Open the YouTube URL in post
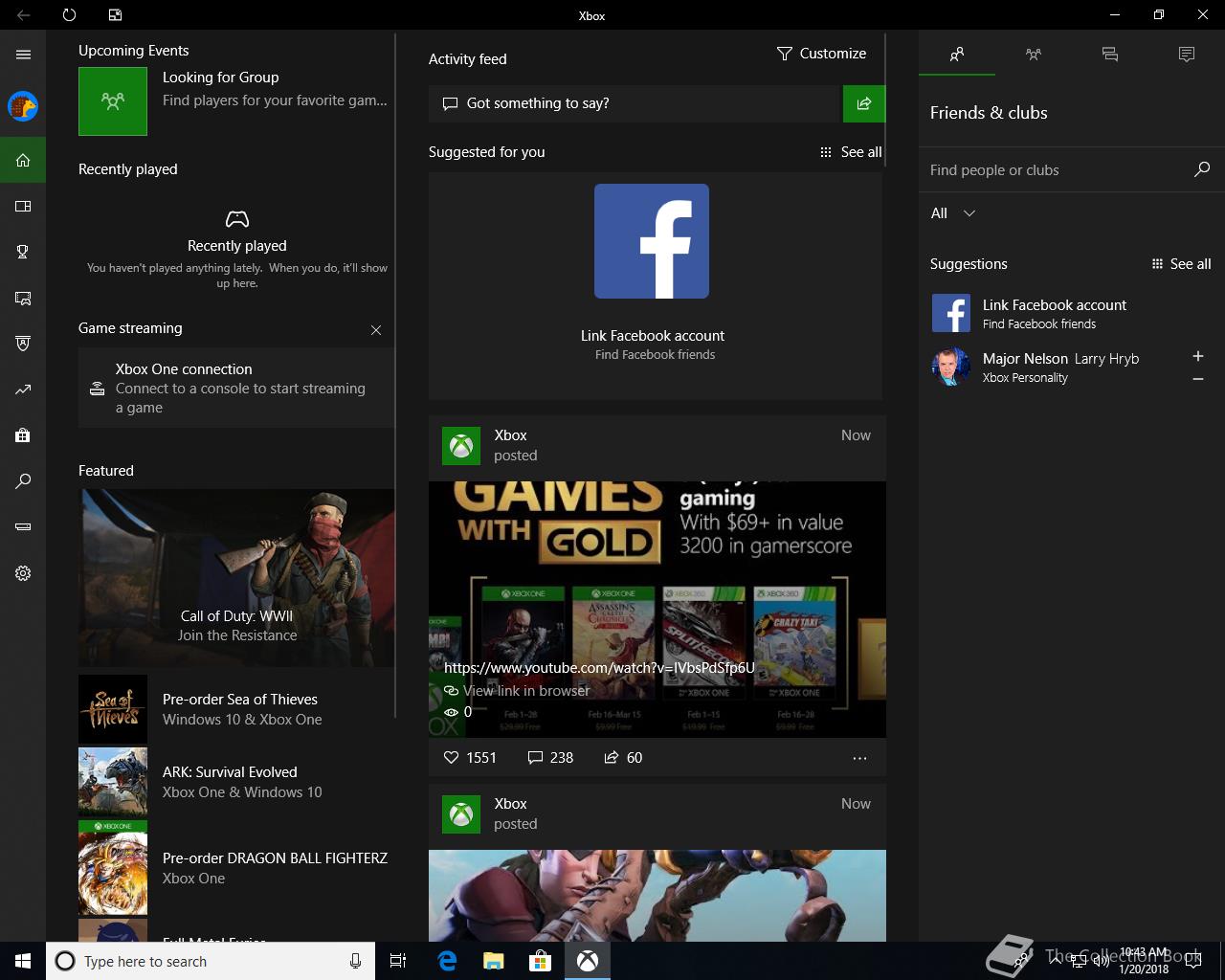 (x=599, y=667)
